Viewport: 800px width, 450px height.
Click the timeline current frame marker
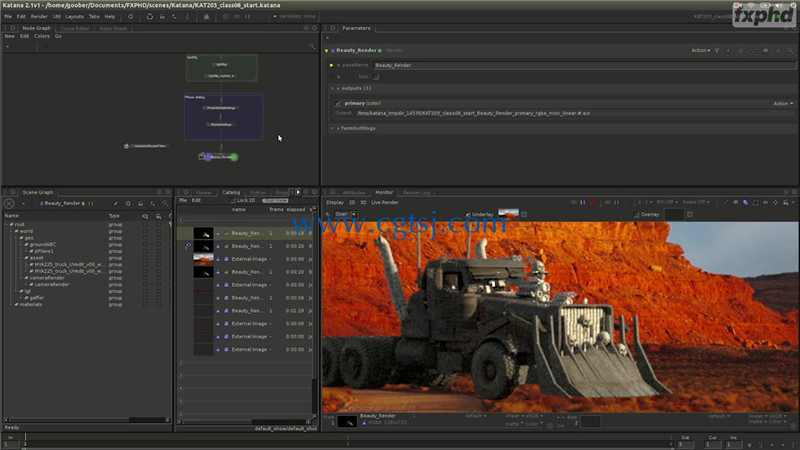coord(25,440)
